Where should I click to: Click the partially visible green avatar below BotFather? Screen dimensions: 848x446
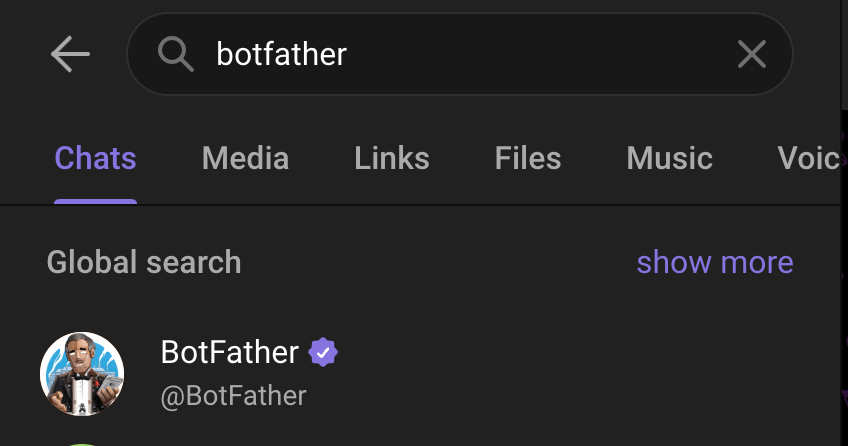(82, 443)
